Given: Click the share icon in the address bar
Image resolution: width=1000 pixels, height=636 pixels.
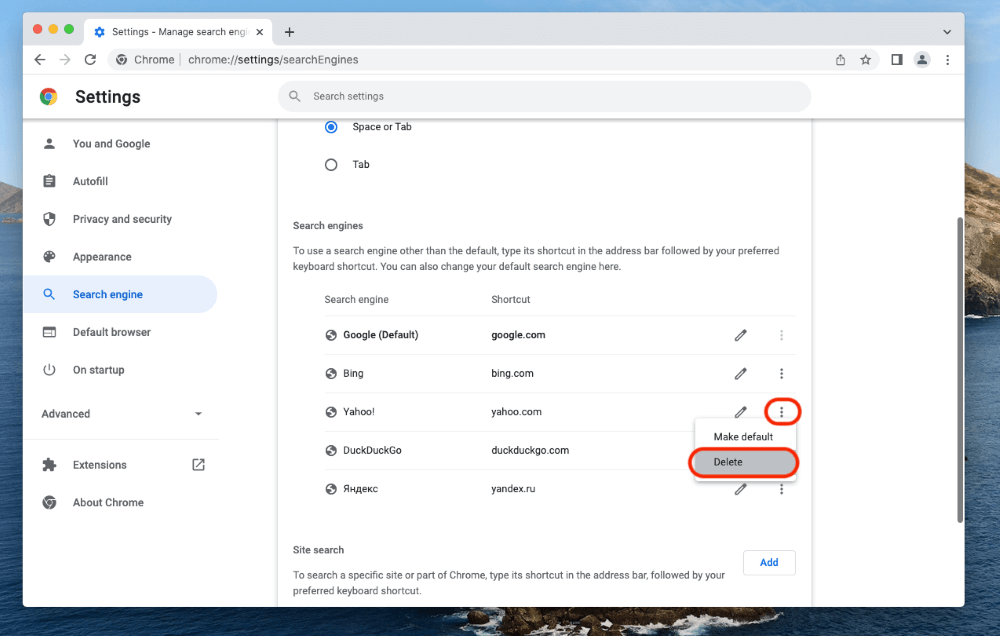Looking at the screenshot, I should coord(841,60).
